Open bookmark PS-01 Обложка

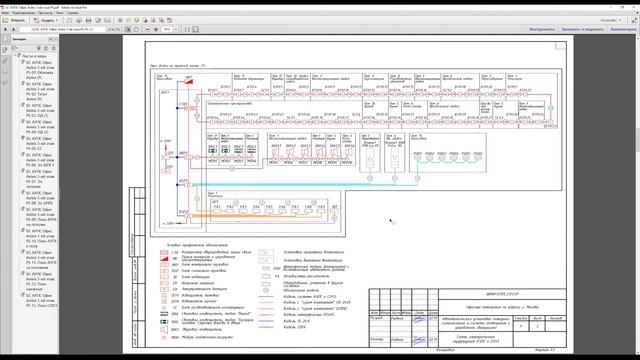coord(40,70)
